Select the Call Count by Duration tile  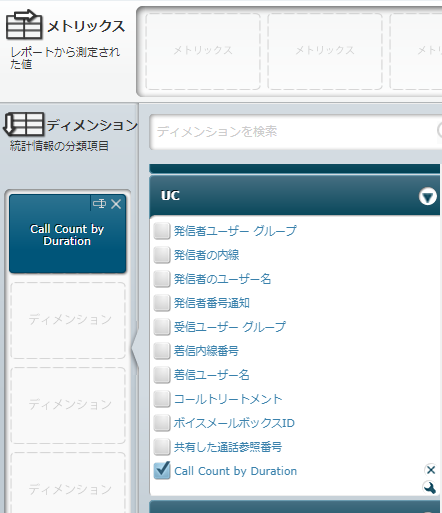pyautogui.click(x=68, y=234)
